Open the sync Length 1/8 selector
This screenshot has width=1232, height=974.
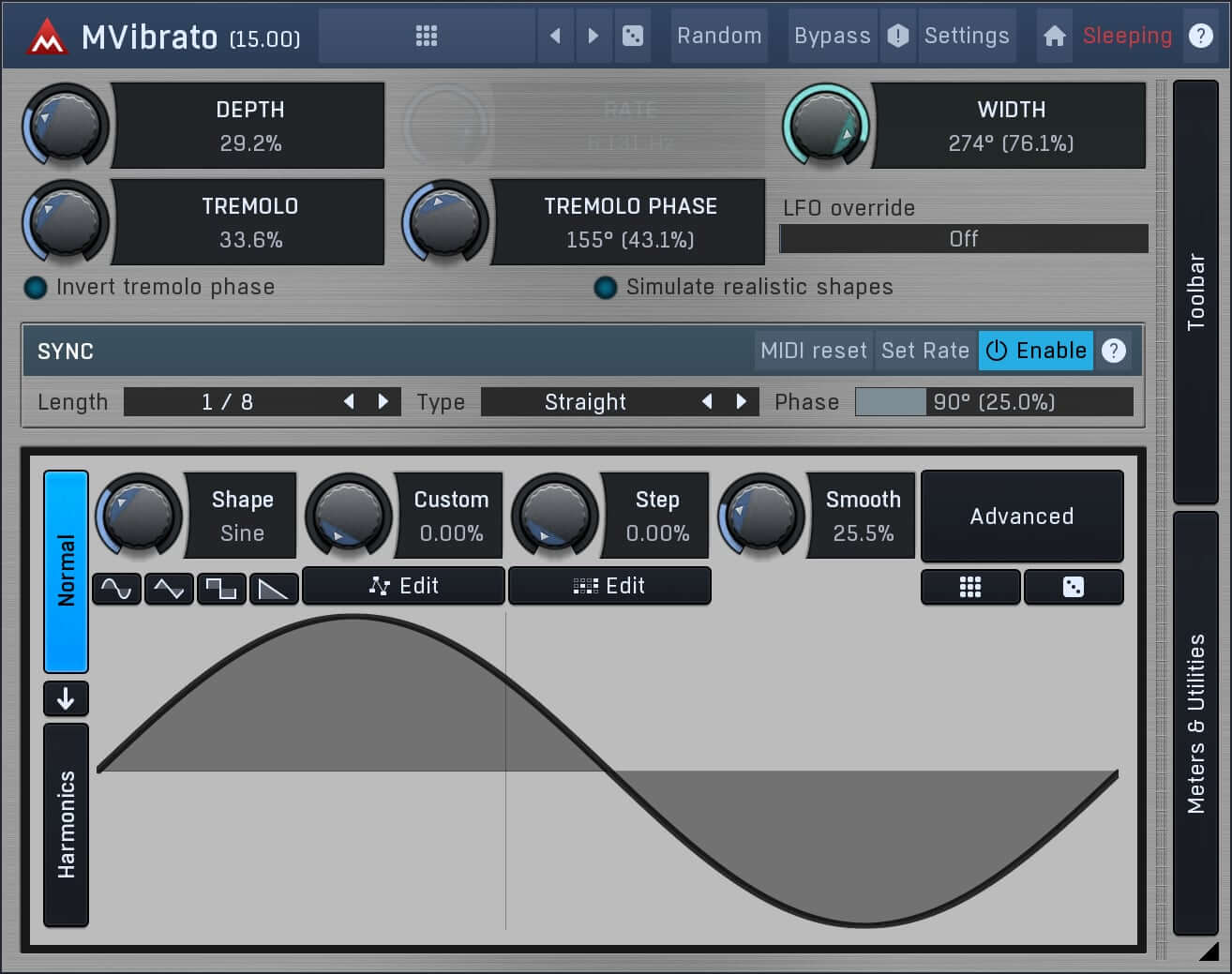(x=227, y=402)
